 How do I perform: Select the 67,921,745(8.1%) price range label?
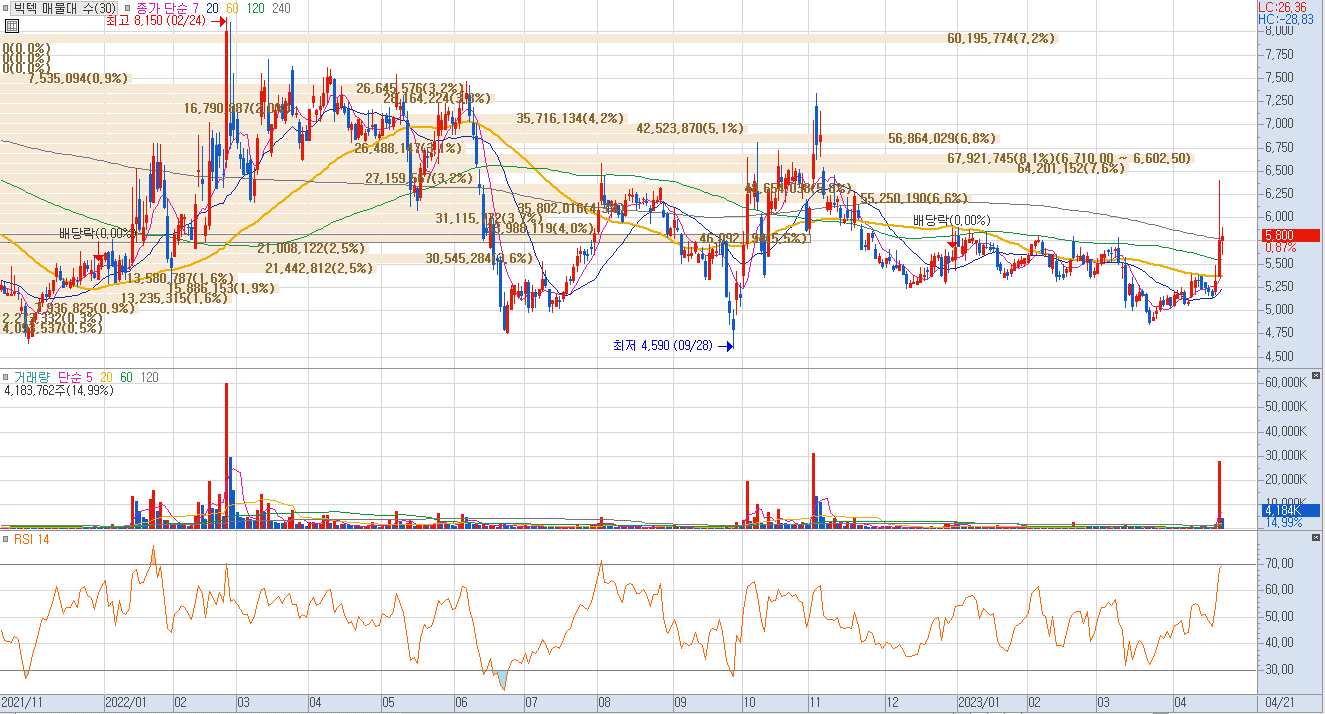1069,158
